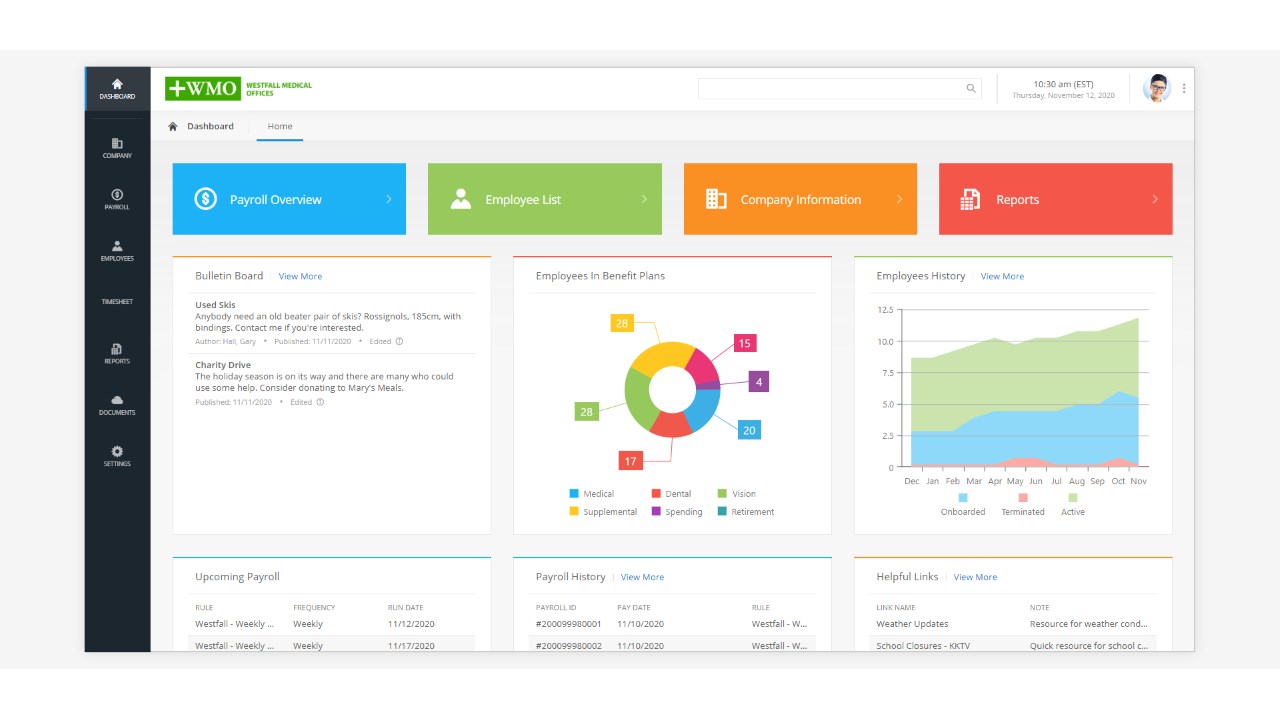Go to Timesheet in the sidebar
The height and width of the screenshot is (720, 1280).
tap(117, 302)
